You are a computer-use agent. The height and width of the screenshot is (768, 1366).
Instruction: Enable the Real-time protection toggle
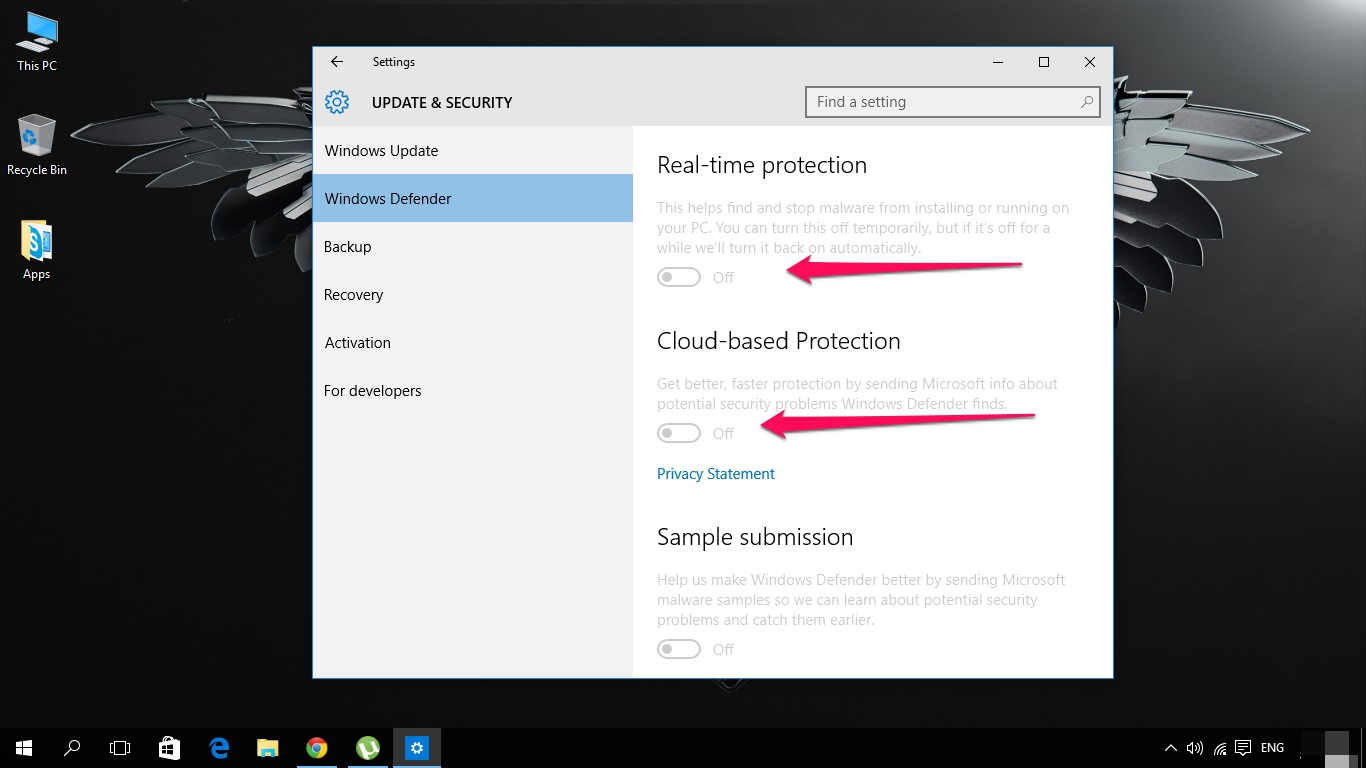(x=679, y=276)
